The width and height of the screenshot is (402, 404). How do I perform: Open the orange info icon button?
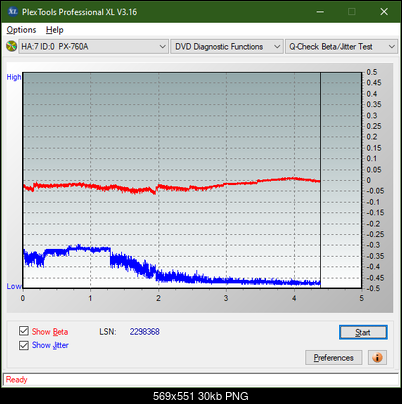pyautogui.click(x=377, y=358)
